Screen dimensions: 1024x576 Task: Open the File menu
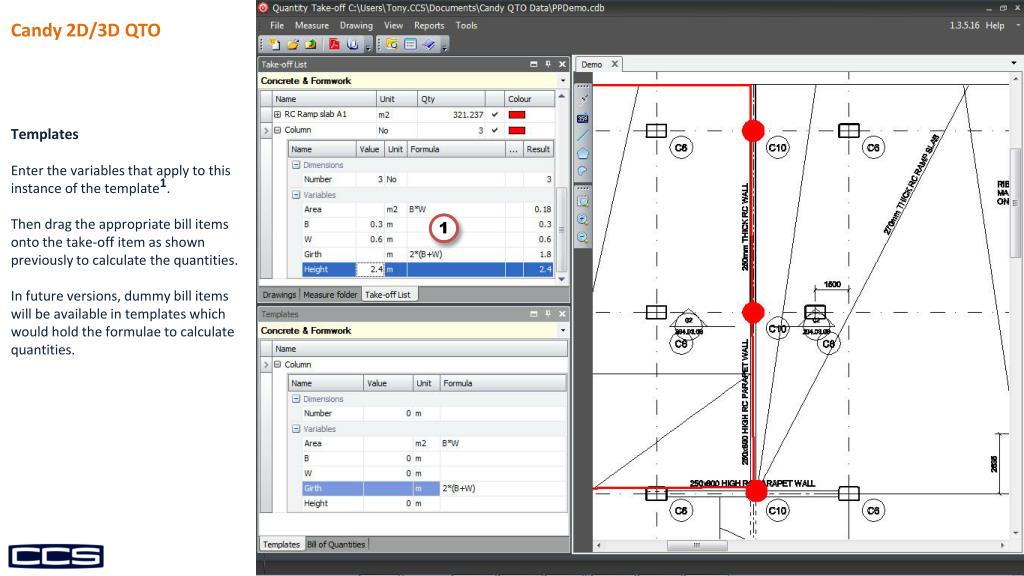point(277,25)
